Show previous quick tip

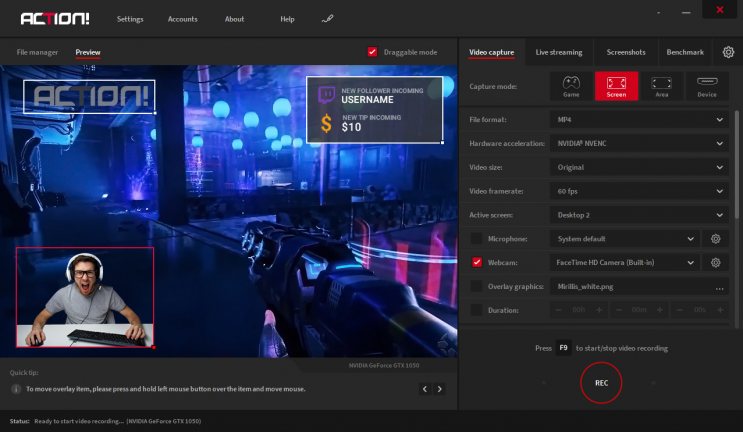tap(425, 389)
